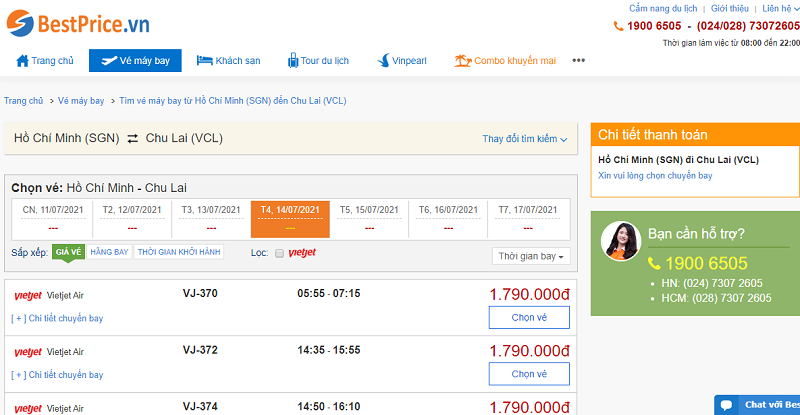Click Xin vui lòng chọn chuyến bay text
Image resolution: width=800 pixels, height=415 pixels.
coord(655,176)
